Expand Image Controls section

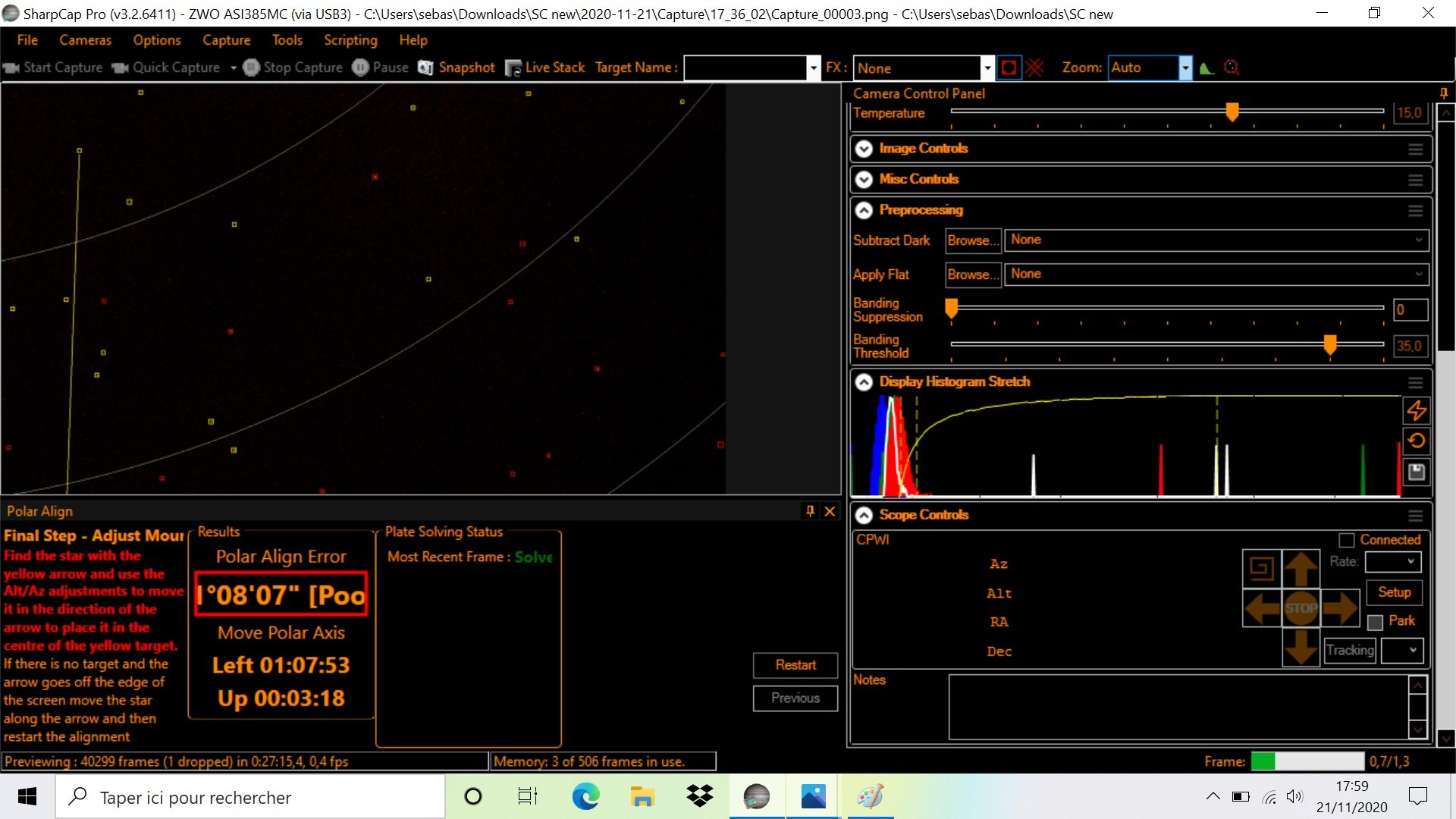[864, 149]
